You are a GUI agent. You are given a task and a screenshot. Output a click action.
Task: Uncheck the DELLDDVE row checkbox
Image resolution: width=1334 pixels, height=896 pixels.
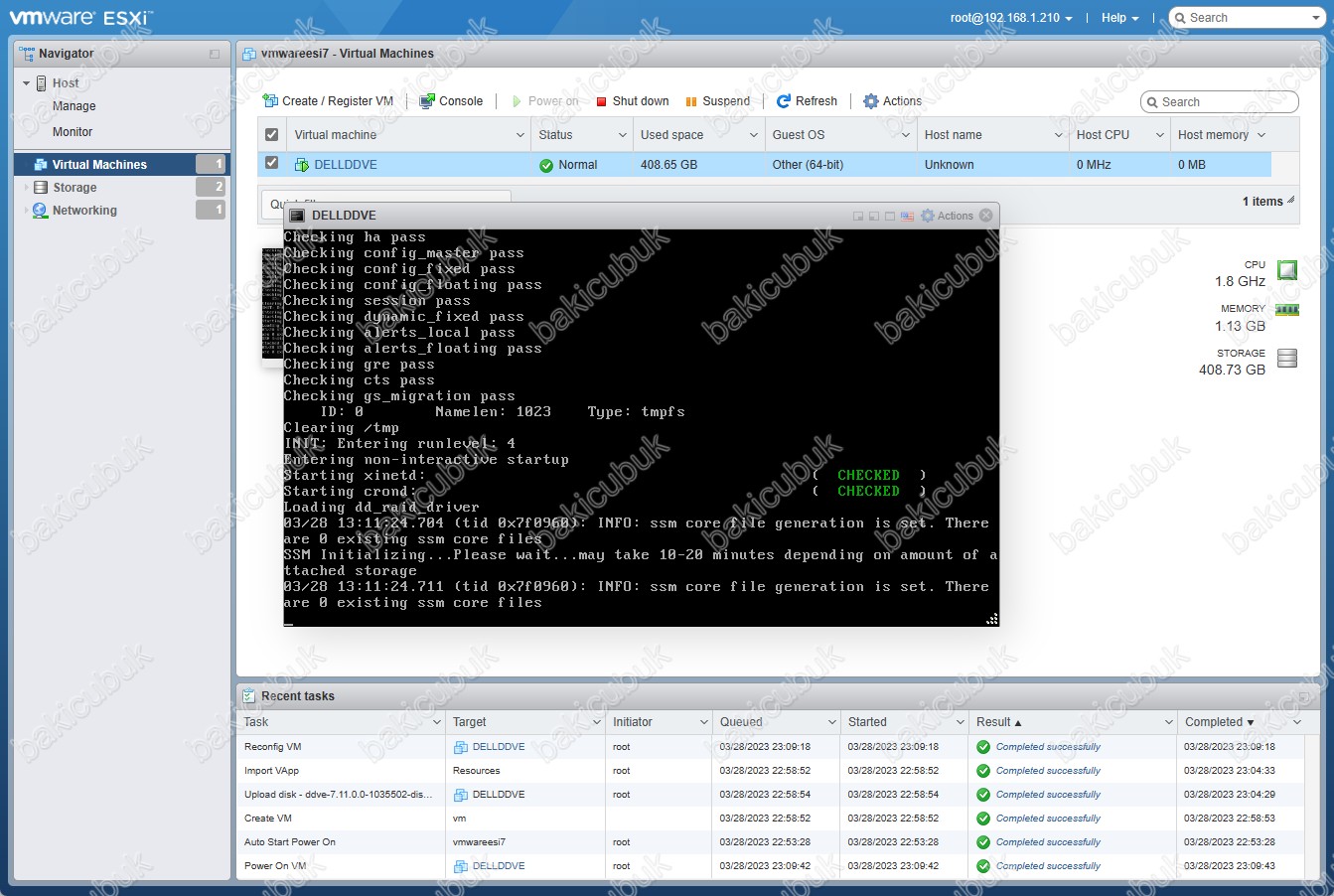(x=272, y=164)
